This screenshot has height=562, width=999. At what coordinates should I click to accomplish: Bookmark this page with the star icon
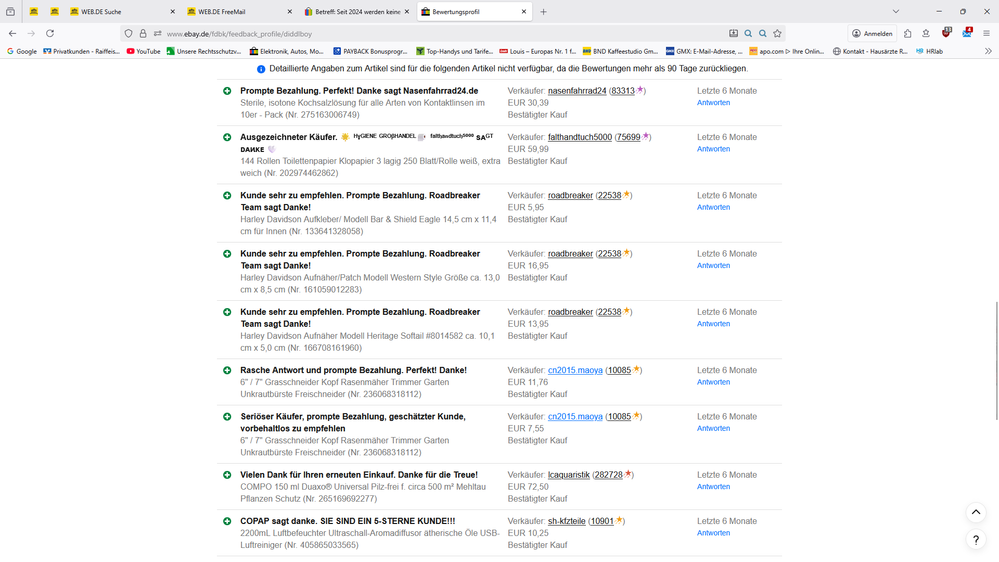777,33
